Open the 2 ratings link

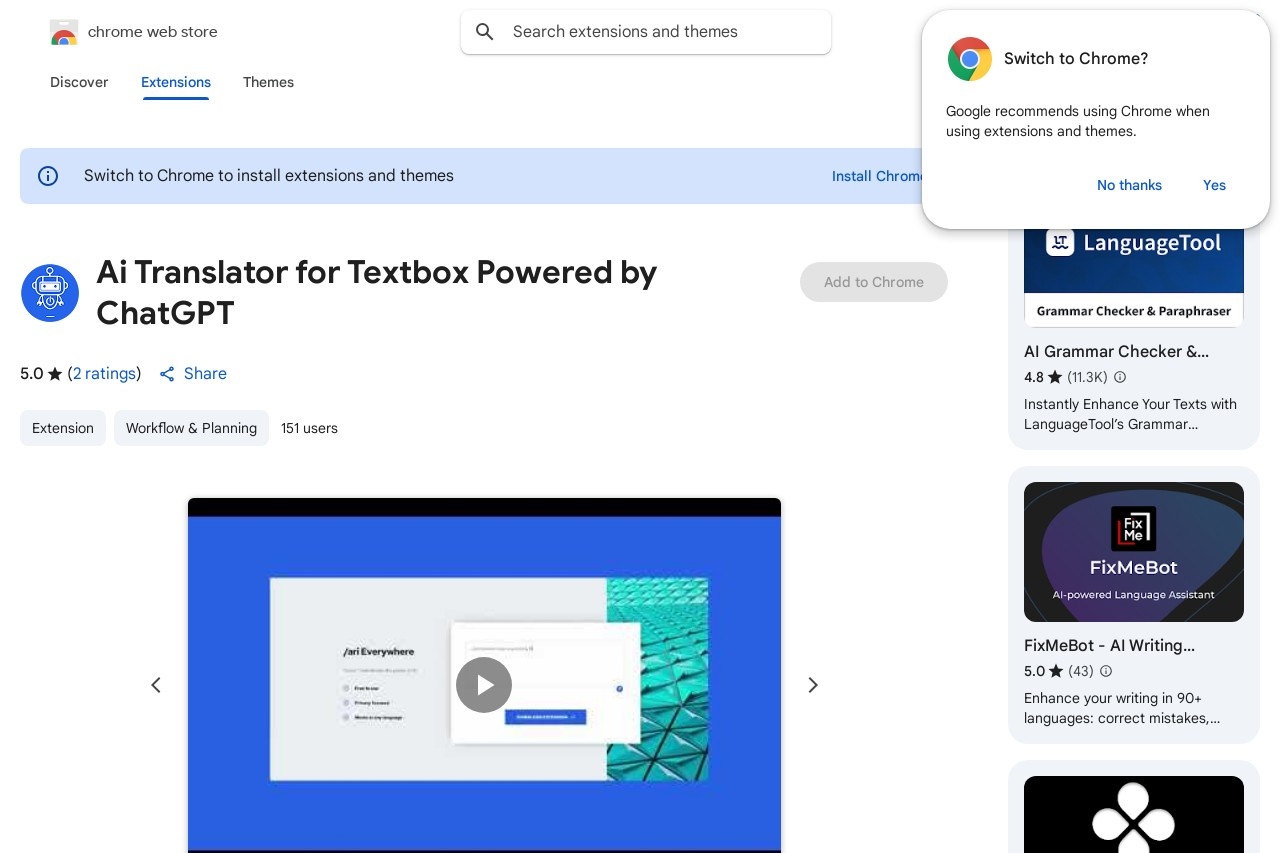pyautogui.click(x=104, y=374)
